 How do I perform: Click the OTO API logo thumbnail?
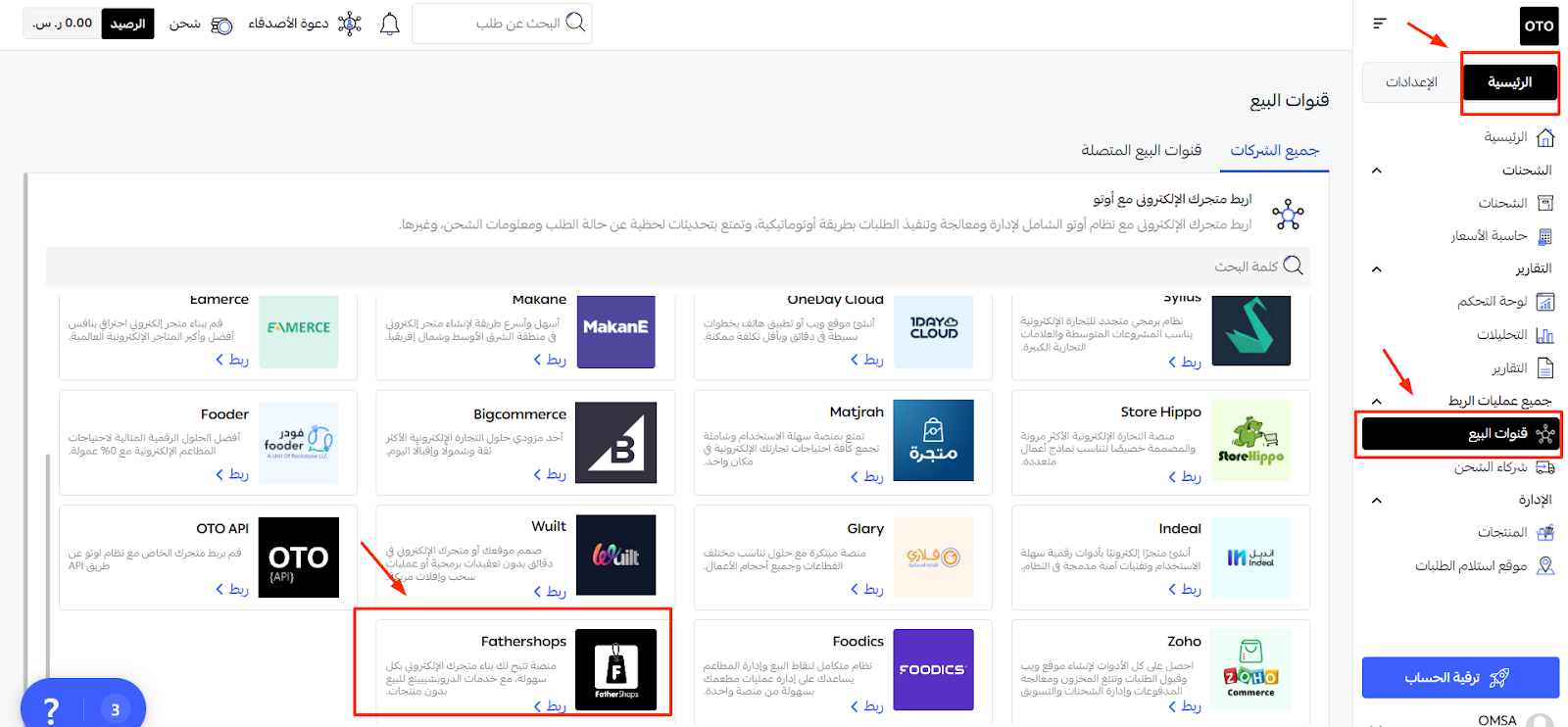[x=299, y=557]
